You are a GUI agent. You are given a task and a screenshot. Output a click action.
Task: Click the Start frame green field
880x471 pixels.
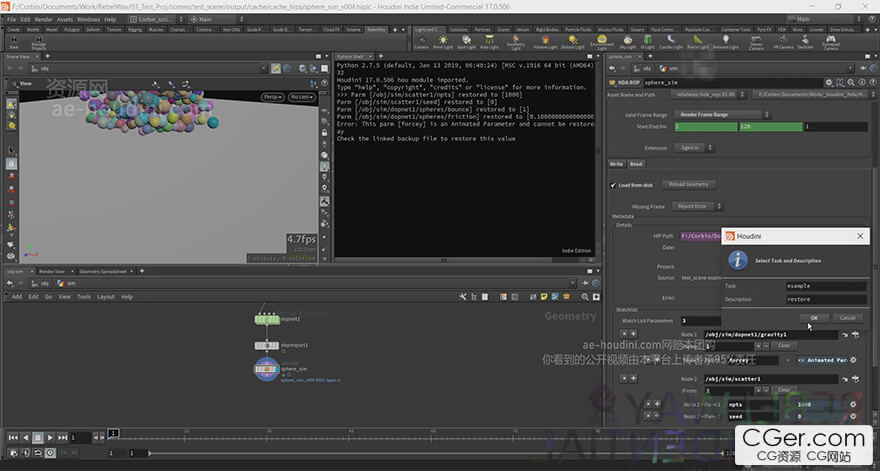705,127
